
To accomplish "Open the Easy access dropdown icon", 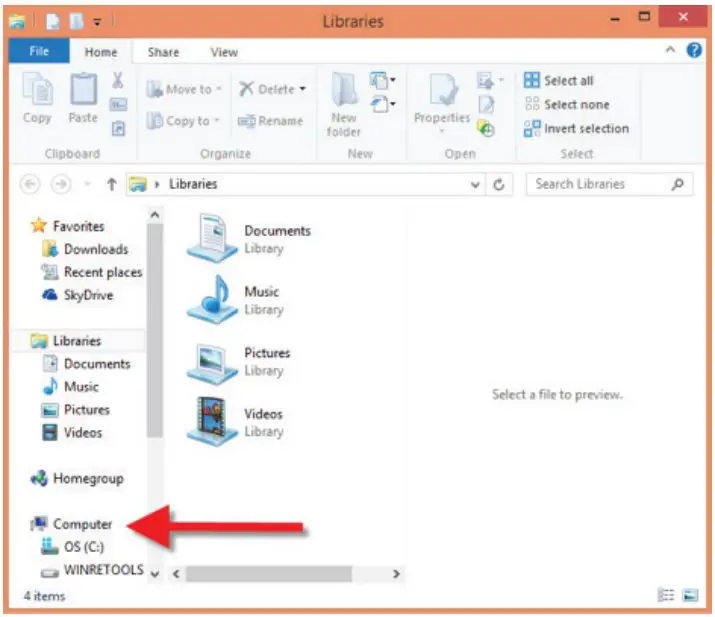I will click(382, 104).
